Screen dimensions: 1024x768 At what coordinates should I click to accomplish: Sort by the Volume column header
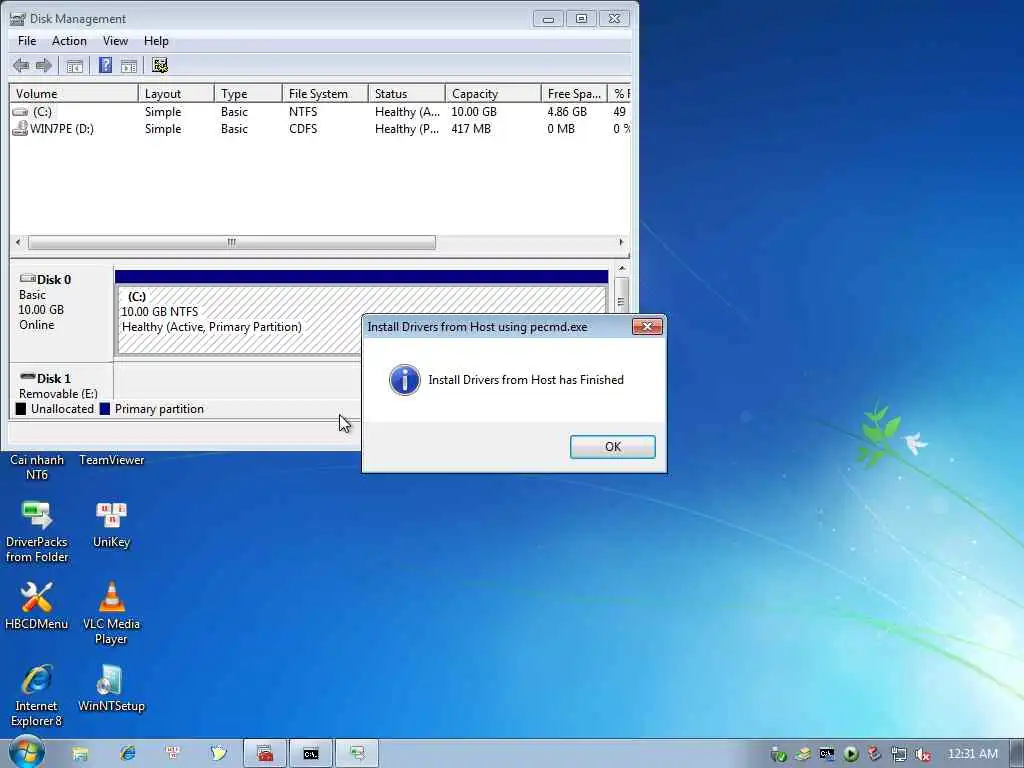pos(73,93)
